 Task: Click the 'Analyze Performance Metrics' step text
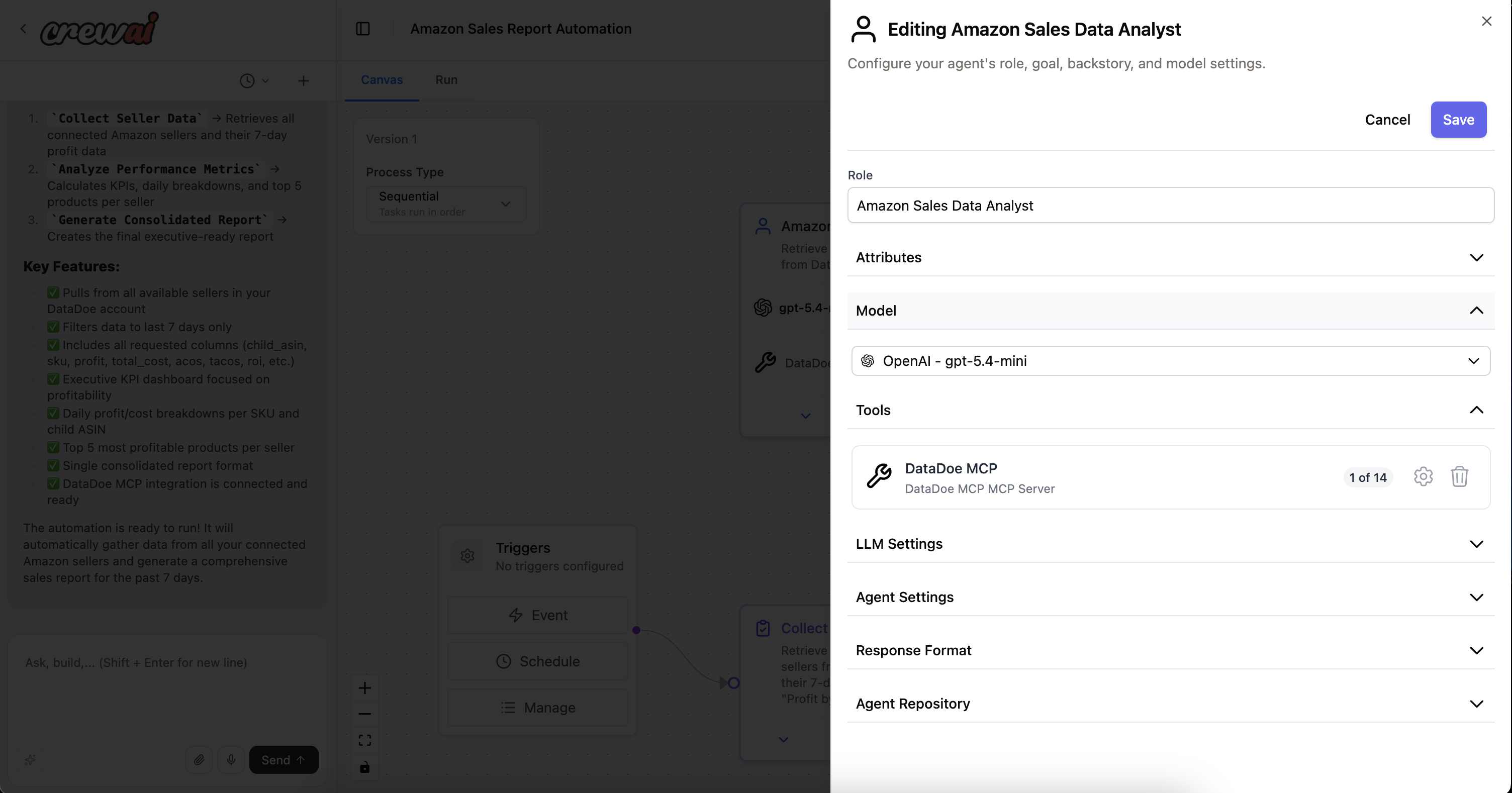(x=156, y=169)
